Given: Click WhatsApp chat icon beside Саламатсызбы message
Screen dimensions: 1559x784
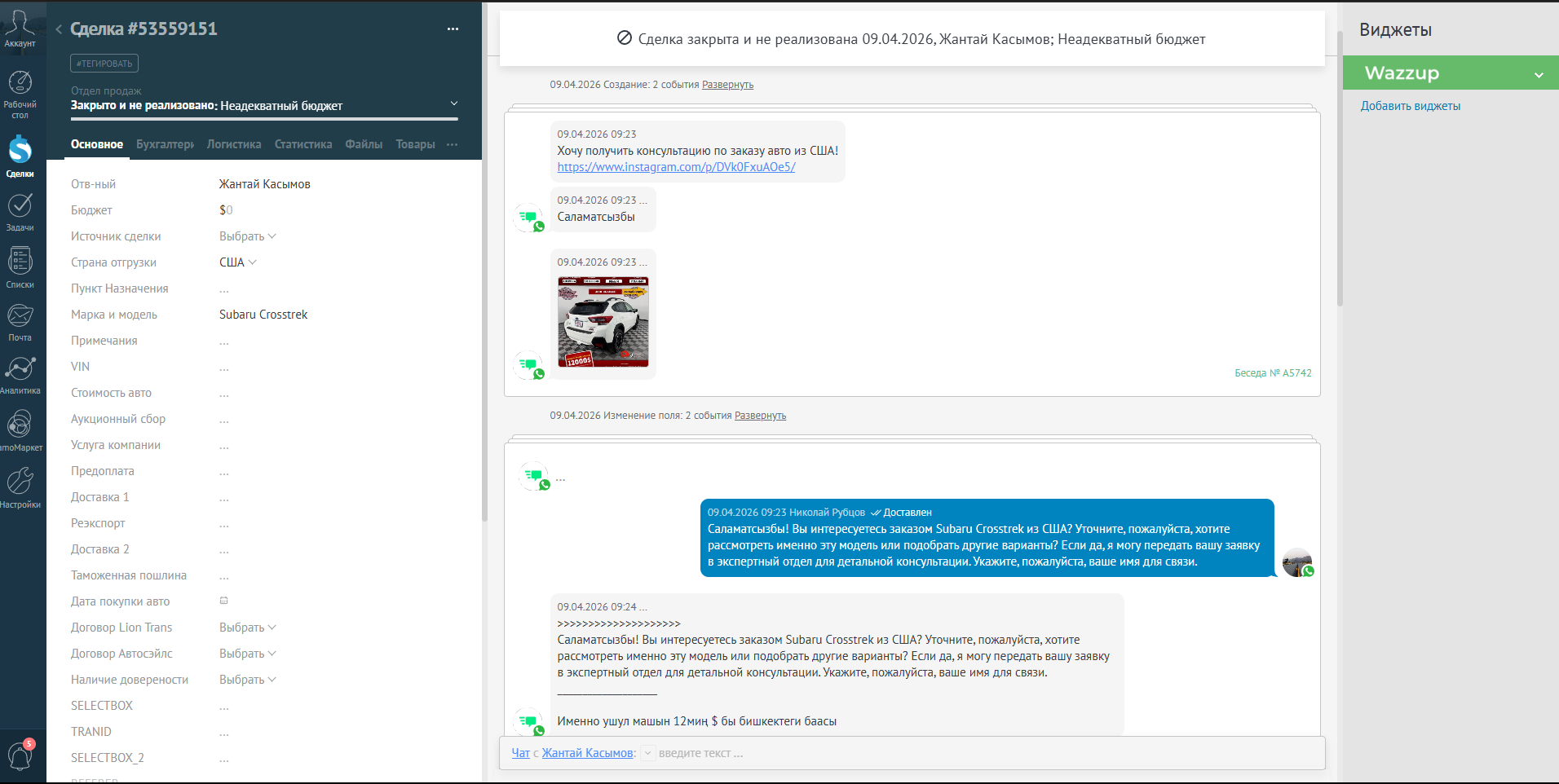Looking at the screenshot, I should (x=530, y=218).
